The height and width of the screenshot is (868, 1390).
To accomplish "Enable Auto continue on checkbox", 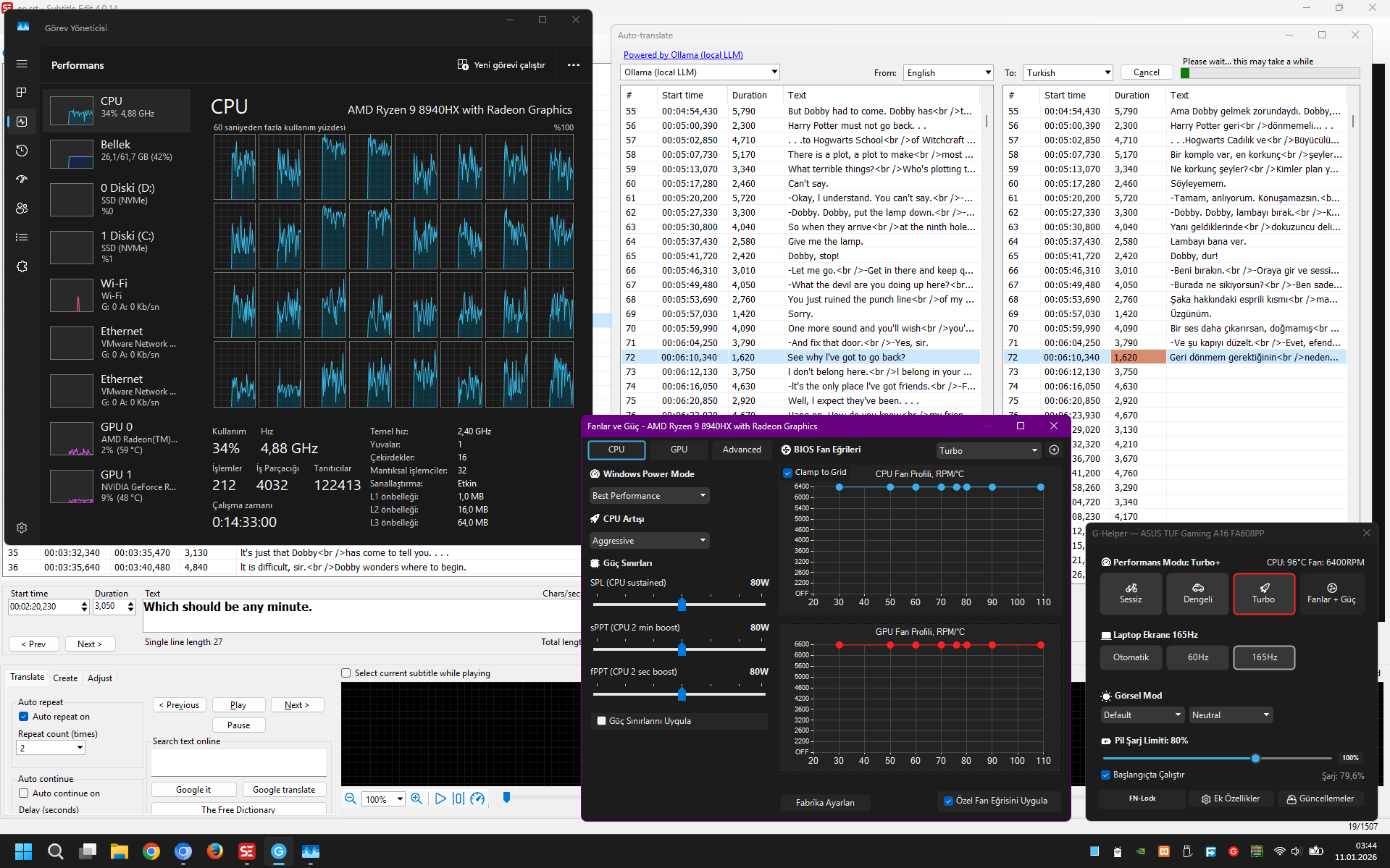I will (24, 793).
